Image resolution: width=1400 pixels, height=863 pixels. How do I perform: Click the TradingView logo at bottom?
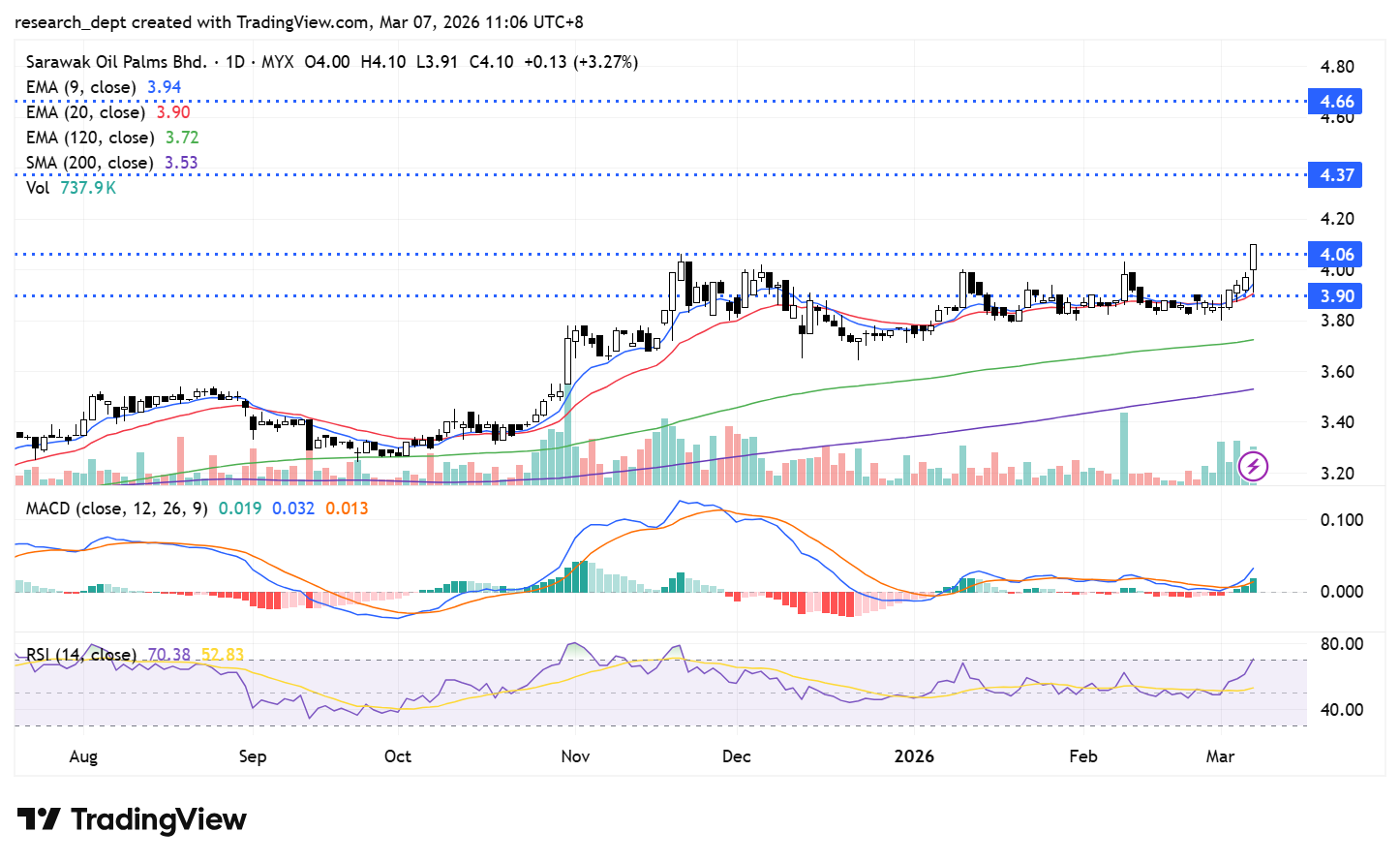(132, 819)
